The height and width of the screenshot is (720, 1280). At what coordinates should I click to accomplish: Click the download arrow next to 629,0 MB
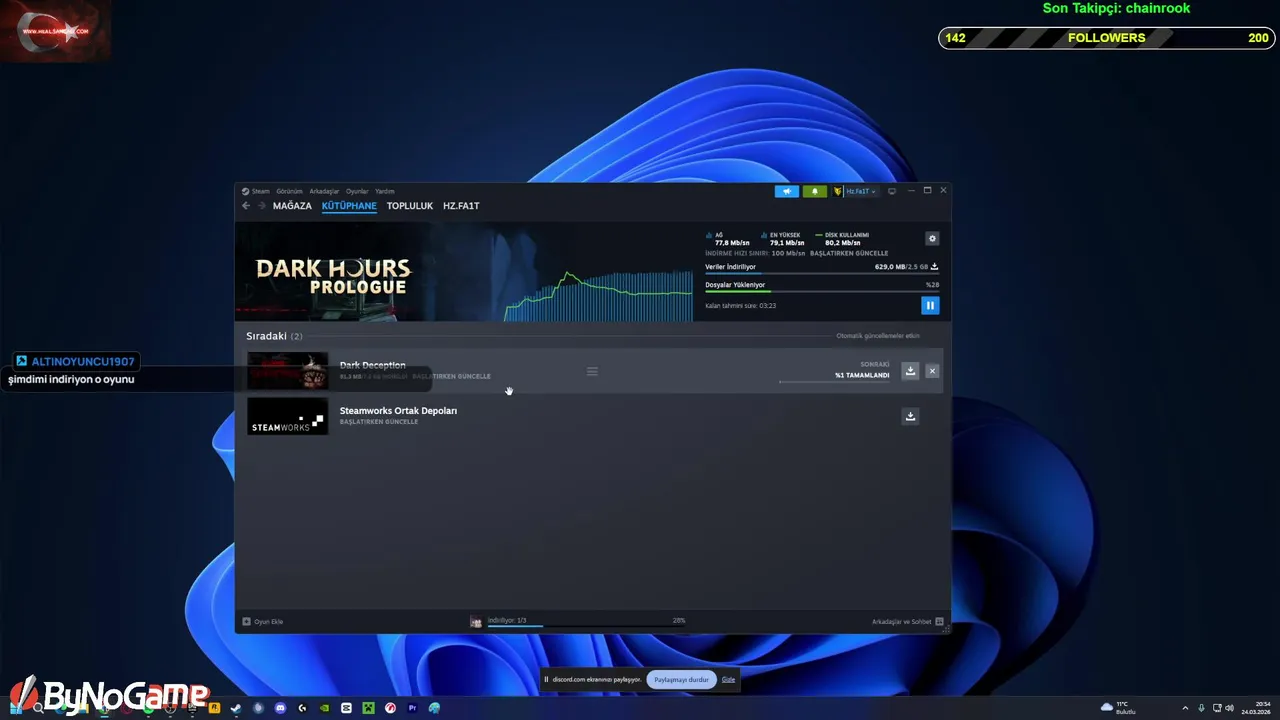pyautogui.click(x=934, y=267)
